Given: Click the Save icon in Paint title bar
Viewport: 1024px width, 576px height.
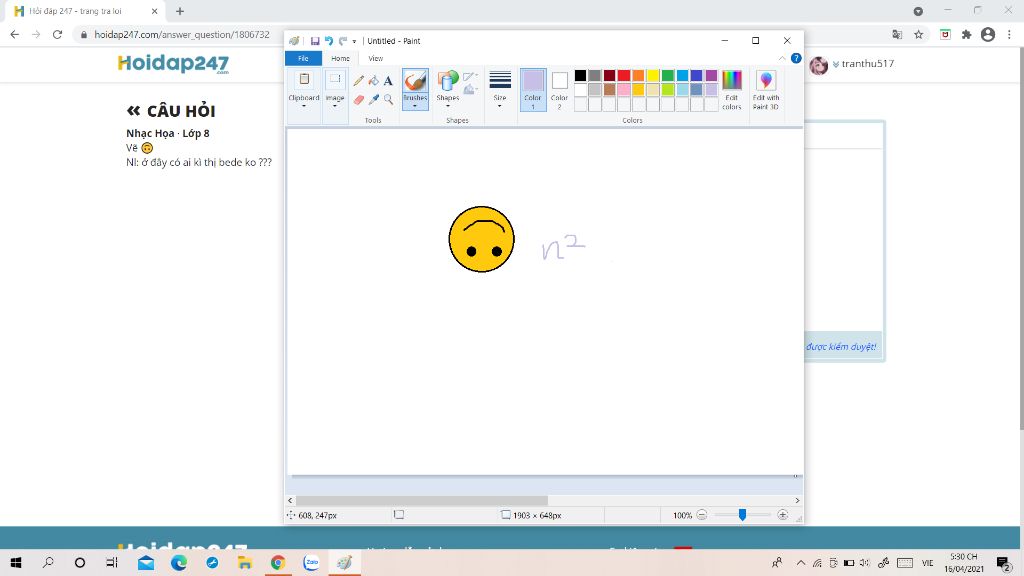Looking at the screenshot, I should (x=315, y=41).
